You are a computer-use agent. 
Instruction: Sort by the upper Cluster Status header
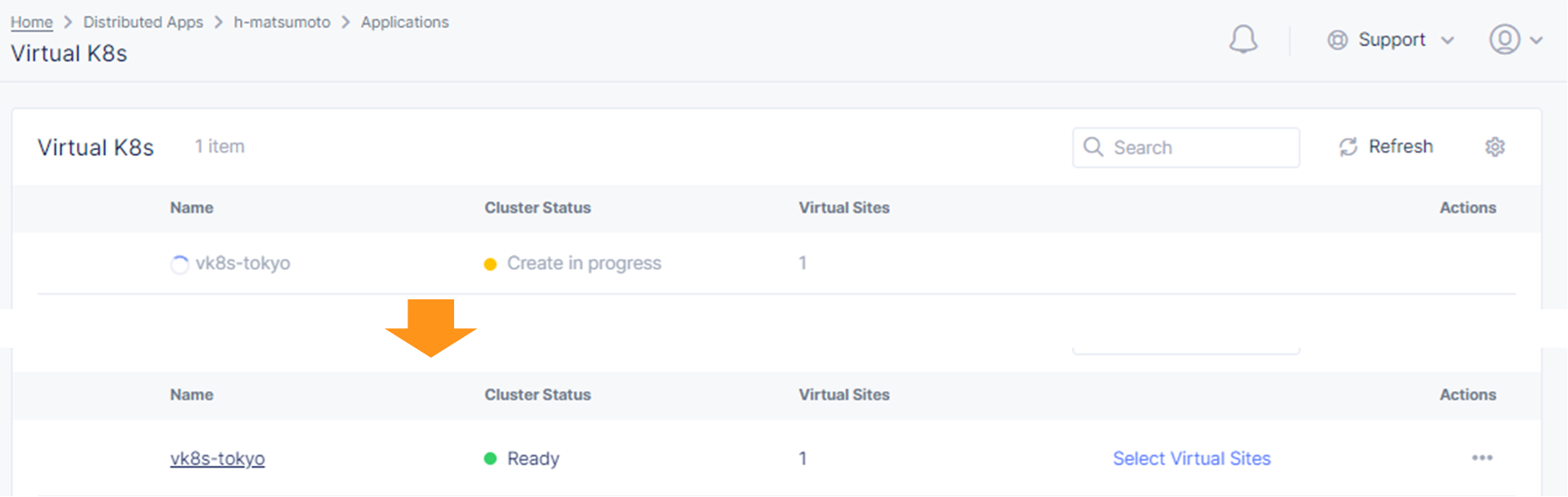[x=537, y=208]
